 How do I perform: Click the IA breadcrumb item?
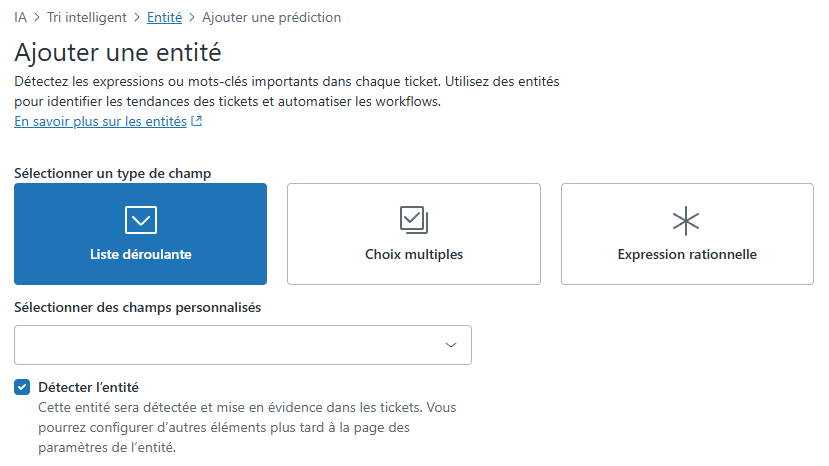point(21,17)
